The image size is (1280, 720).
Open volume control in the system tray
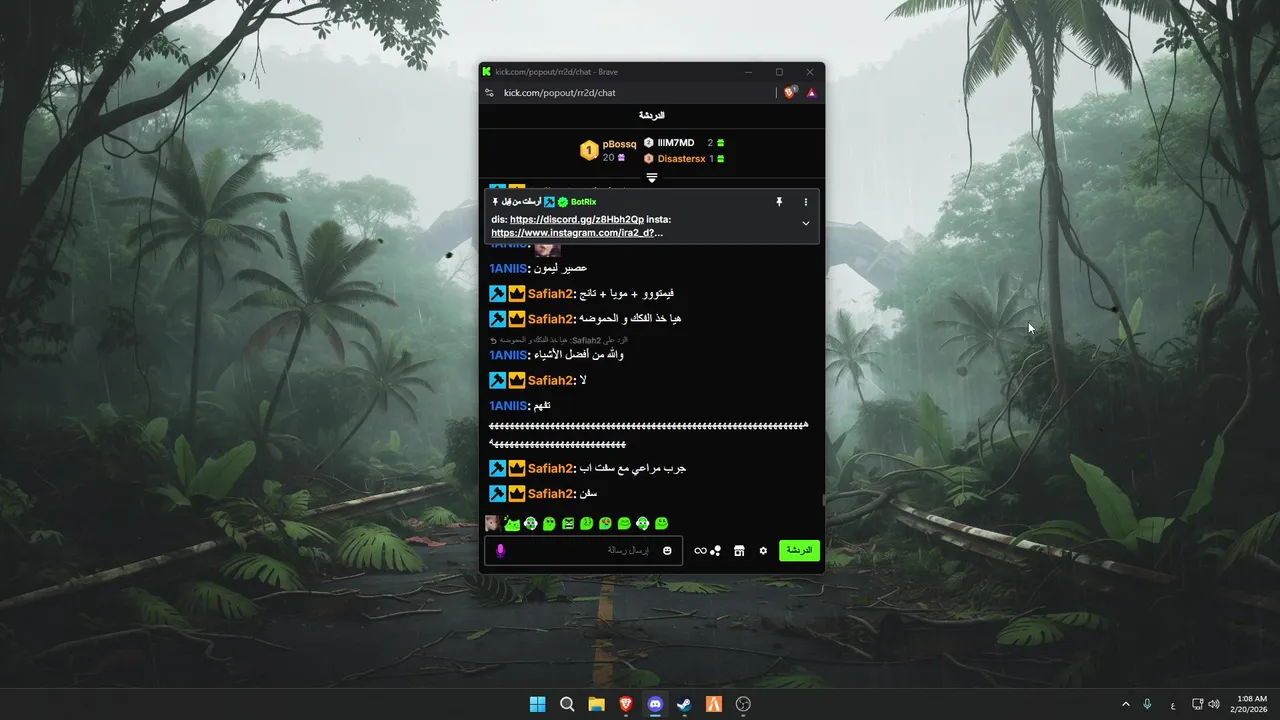(1214, 704)
